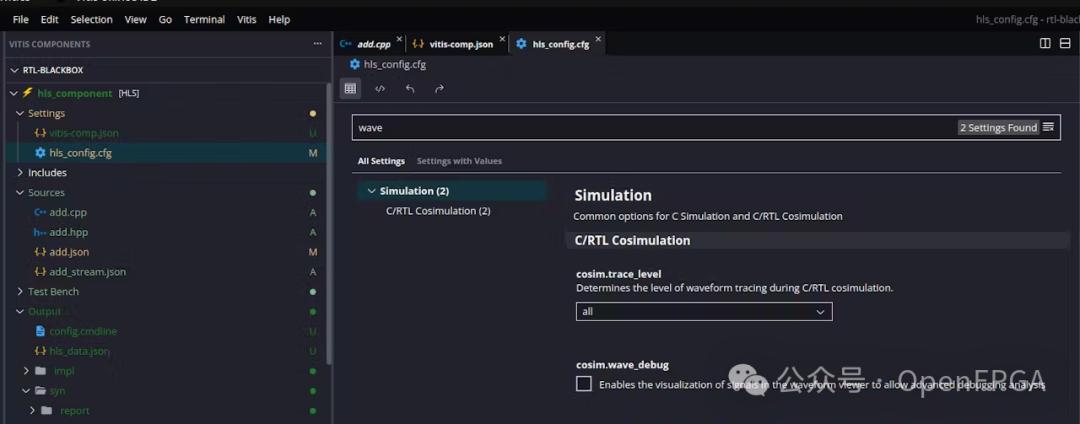Image resolution: width=1080 pixels, height=424 pixels.
Task: Open the cosim.trace_level dropdown
Action: click(x=704, y=311)
